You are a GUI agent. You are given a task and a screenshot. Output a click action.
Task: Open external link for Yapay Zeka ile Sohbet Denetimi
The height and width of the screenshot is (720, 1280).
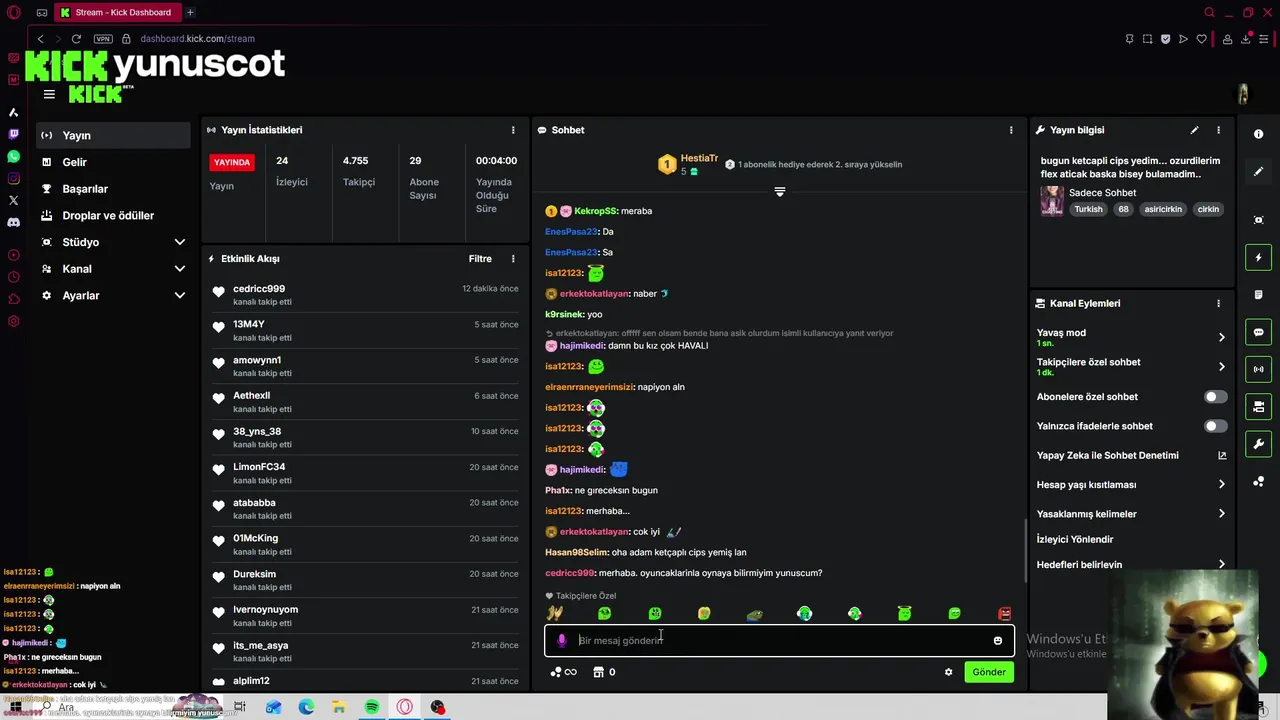click(x=1221, y=455)
